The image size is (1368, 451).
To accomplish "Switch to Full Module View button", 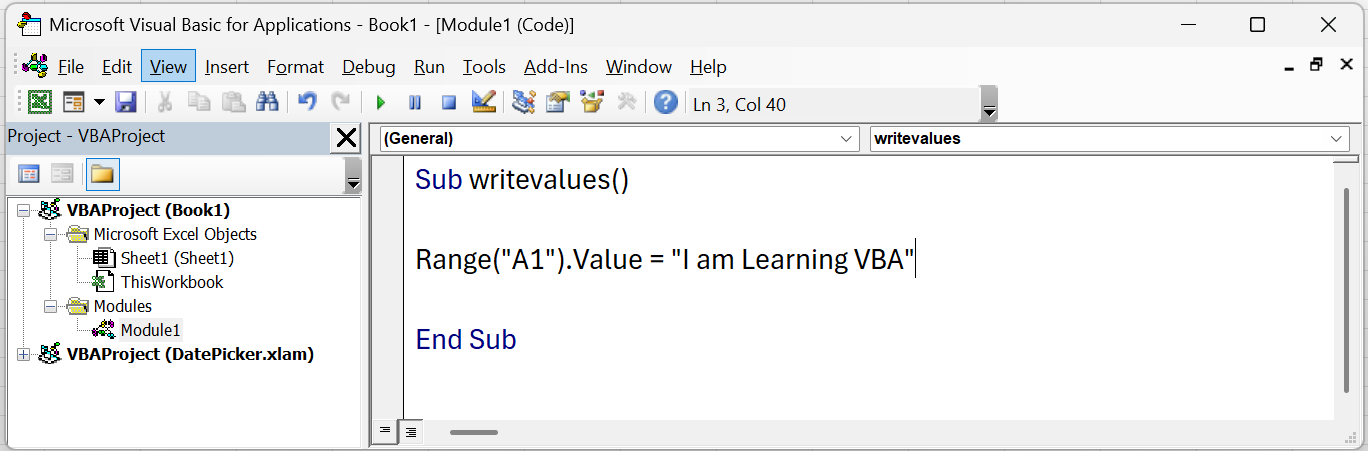I will [410, 431].
